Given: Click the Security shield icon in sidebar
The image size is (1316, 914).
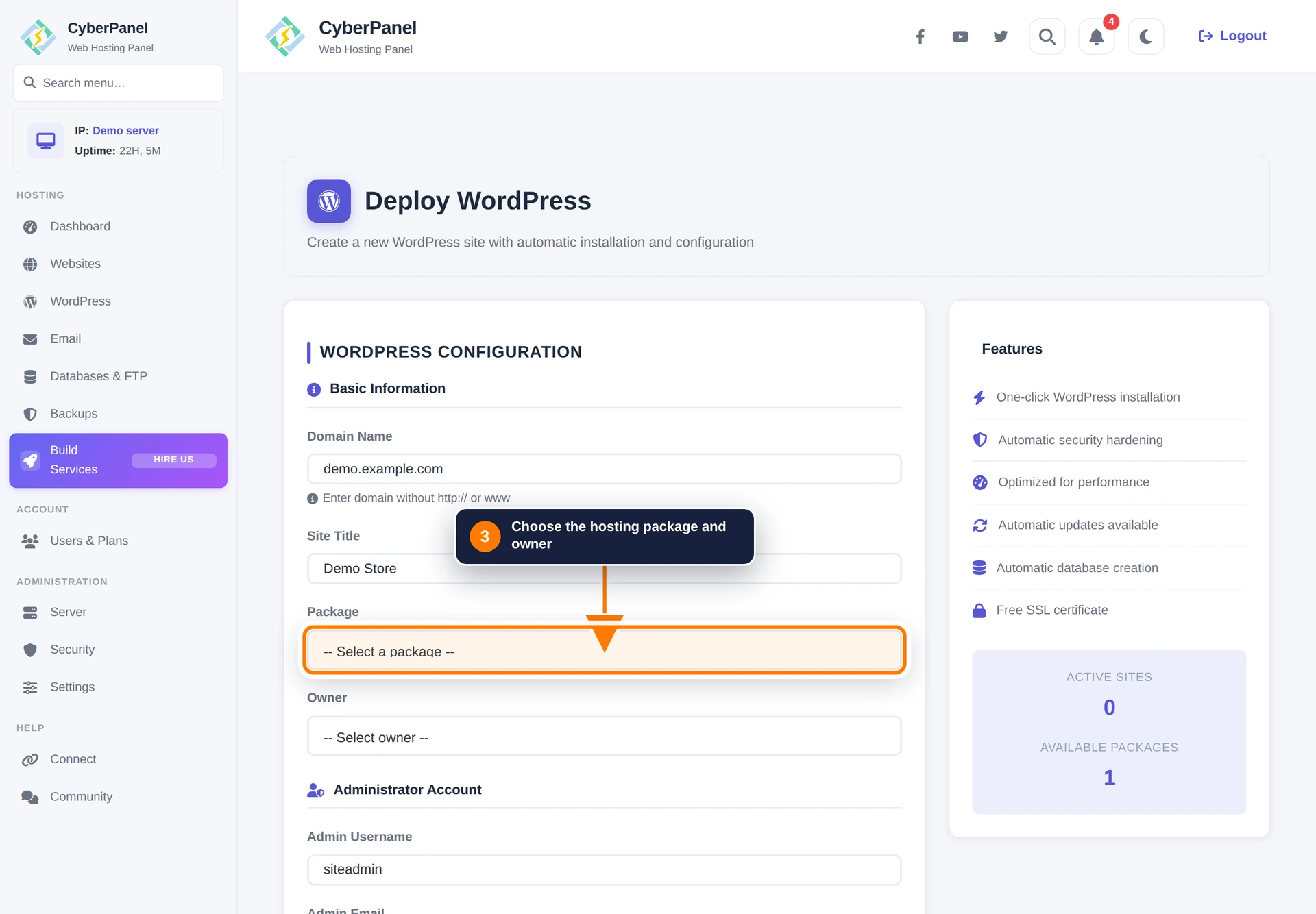Looking at the screenshot, I should pyautogui.click(x=30, y=650).
